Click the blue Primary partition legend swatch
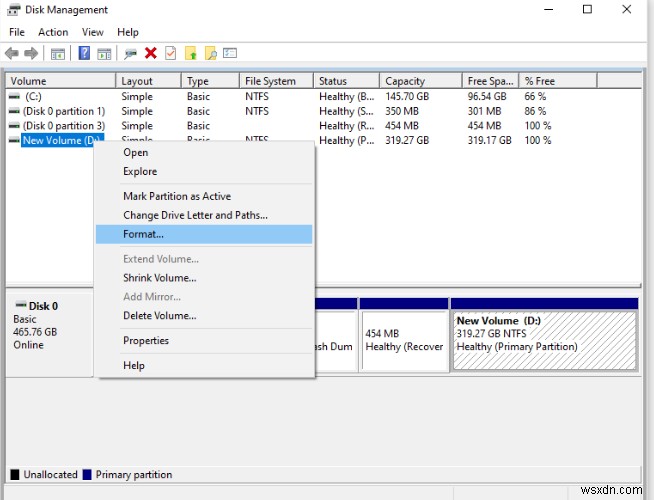Screen dimensions: 654x500 click(87, 475)
